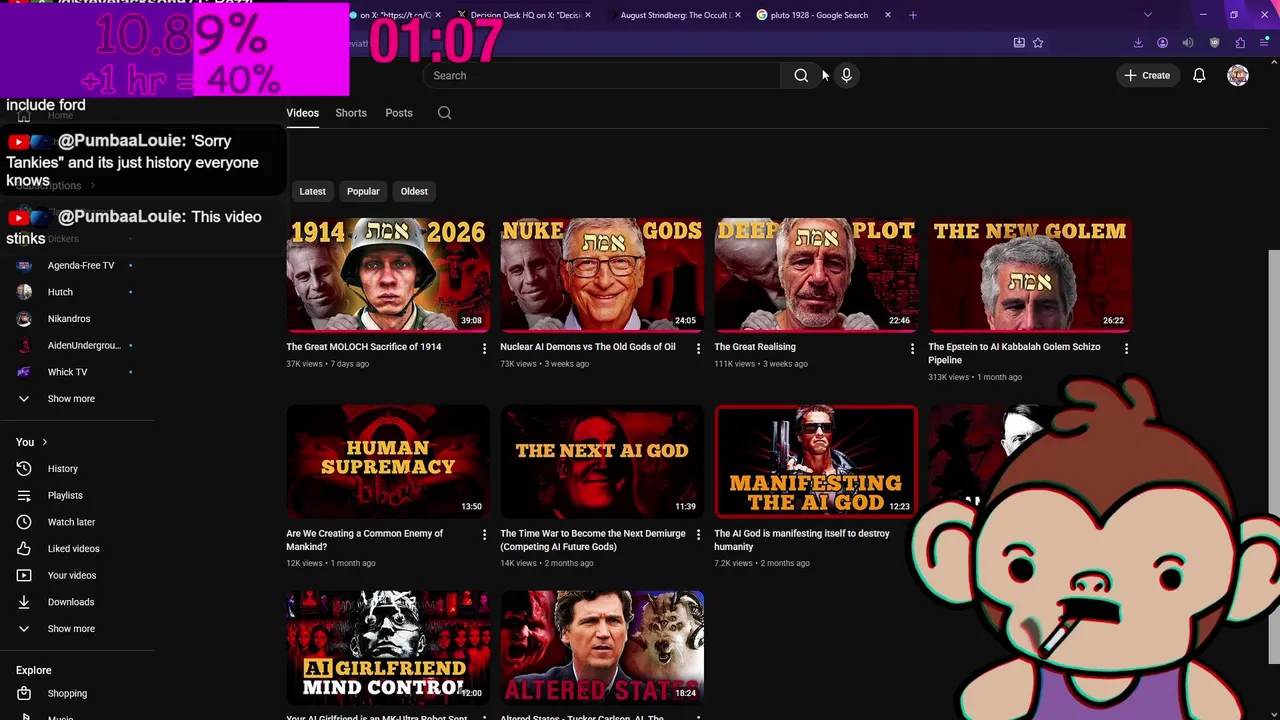
Task: Open The Next AI God thumbnail
Action: click(x=602, y=461)
